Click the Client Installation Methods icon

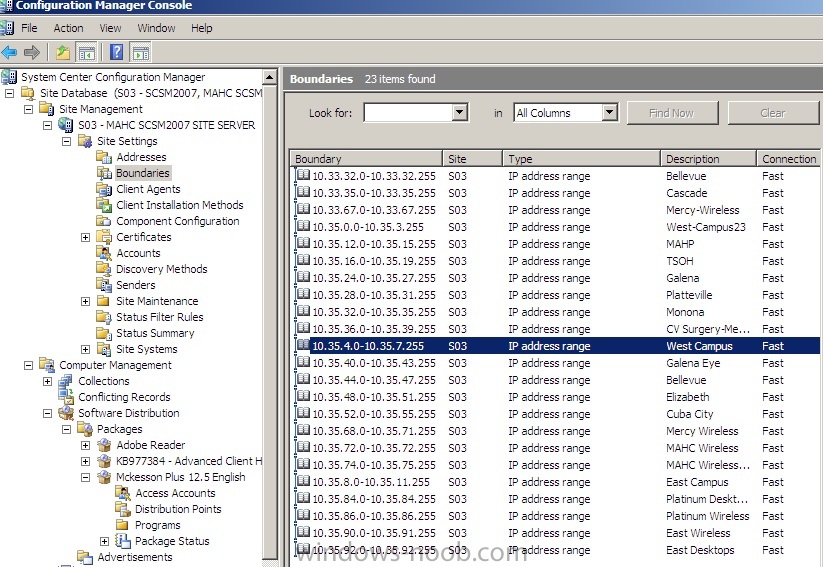[104, 205]
